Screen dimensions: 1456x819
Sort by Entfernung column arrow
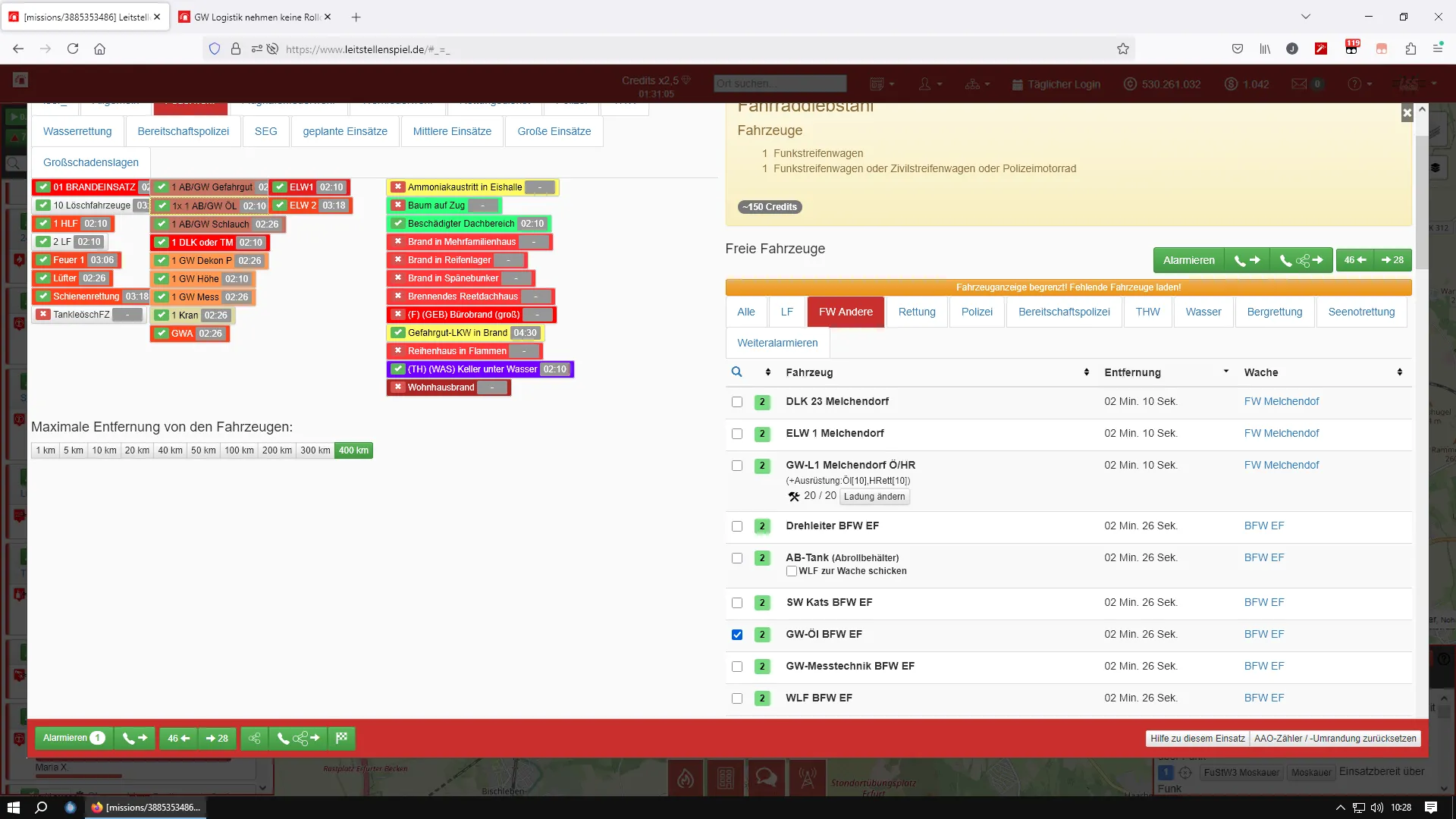pos(1226,372)
